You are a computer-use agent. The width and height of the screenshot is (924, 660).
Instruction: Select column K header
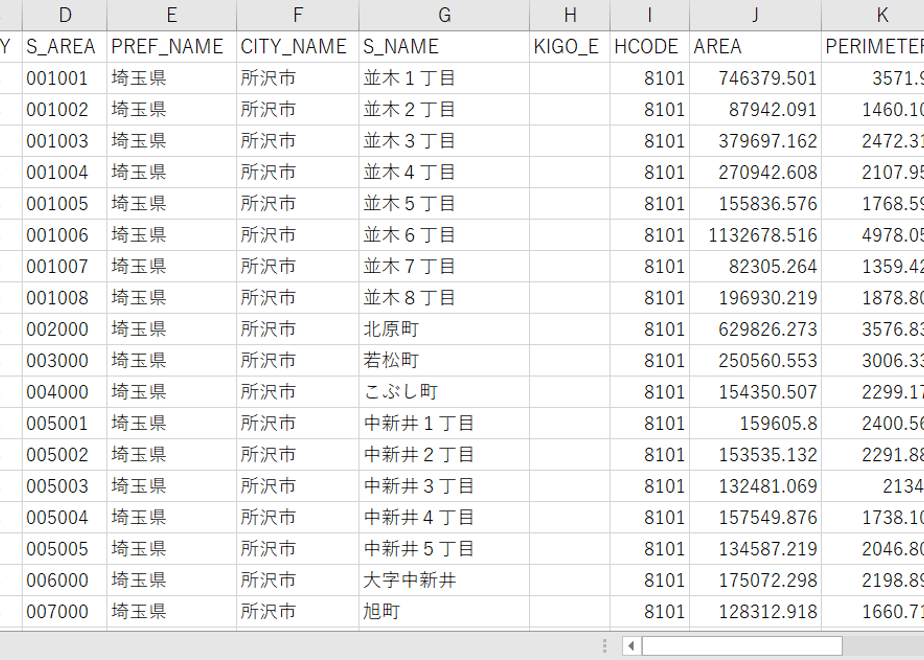point(873,15)
